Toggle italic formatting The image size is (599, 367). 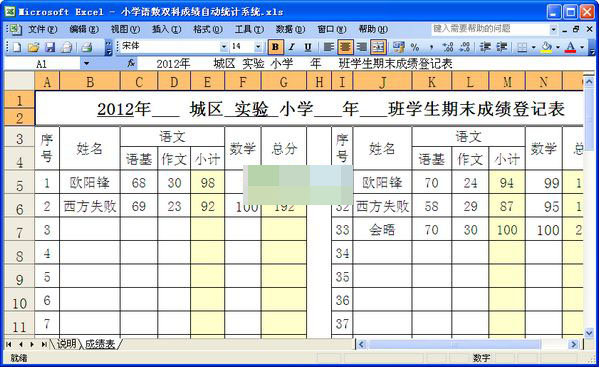tap(291, 47)
